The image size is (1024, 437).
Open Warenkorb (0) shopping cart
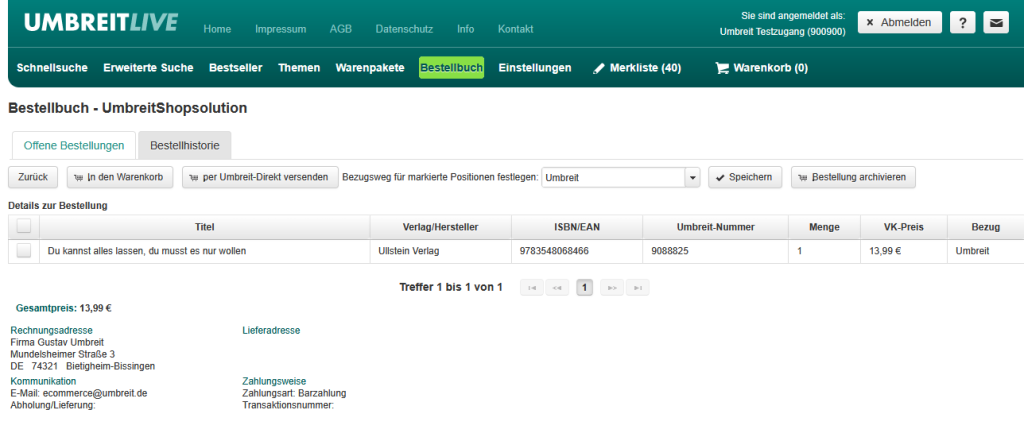[761, 68]
